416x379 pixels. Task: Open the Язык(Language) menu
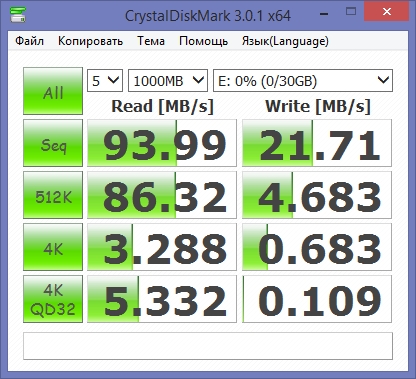click(x=285, y=41)
